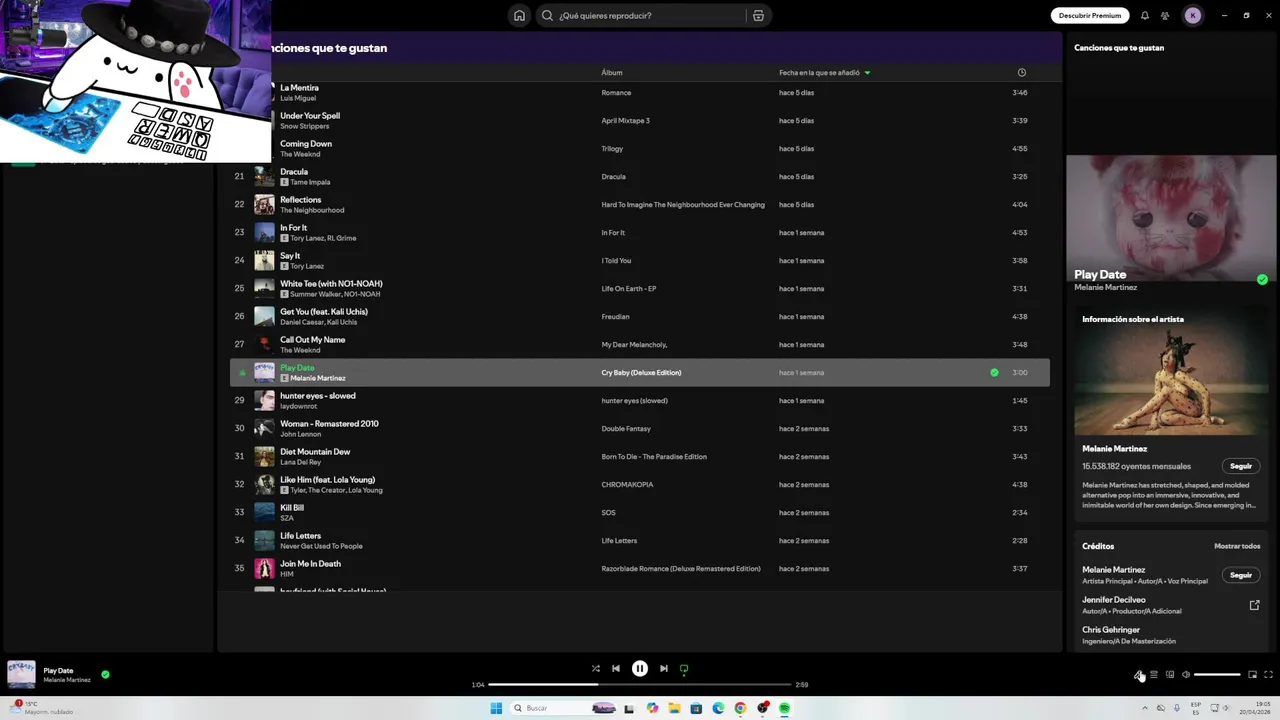Click the clock duration column header
This screenshot has height=720, width=1280.
tap(1021, 72)
